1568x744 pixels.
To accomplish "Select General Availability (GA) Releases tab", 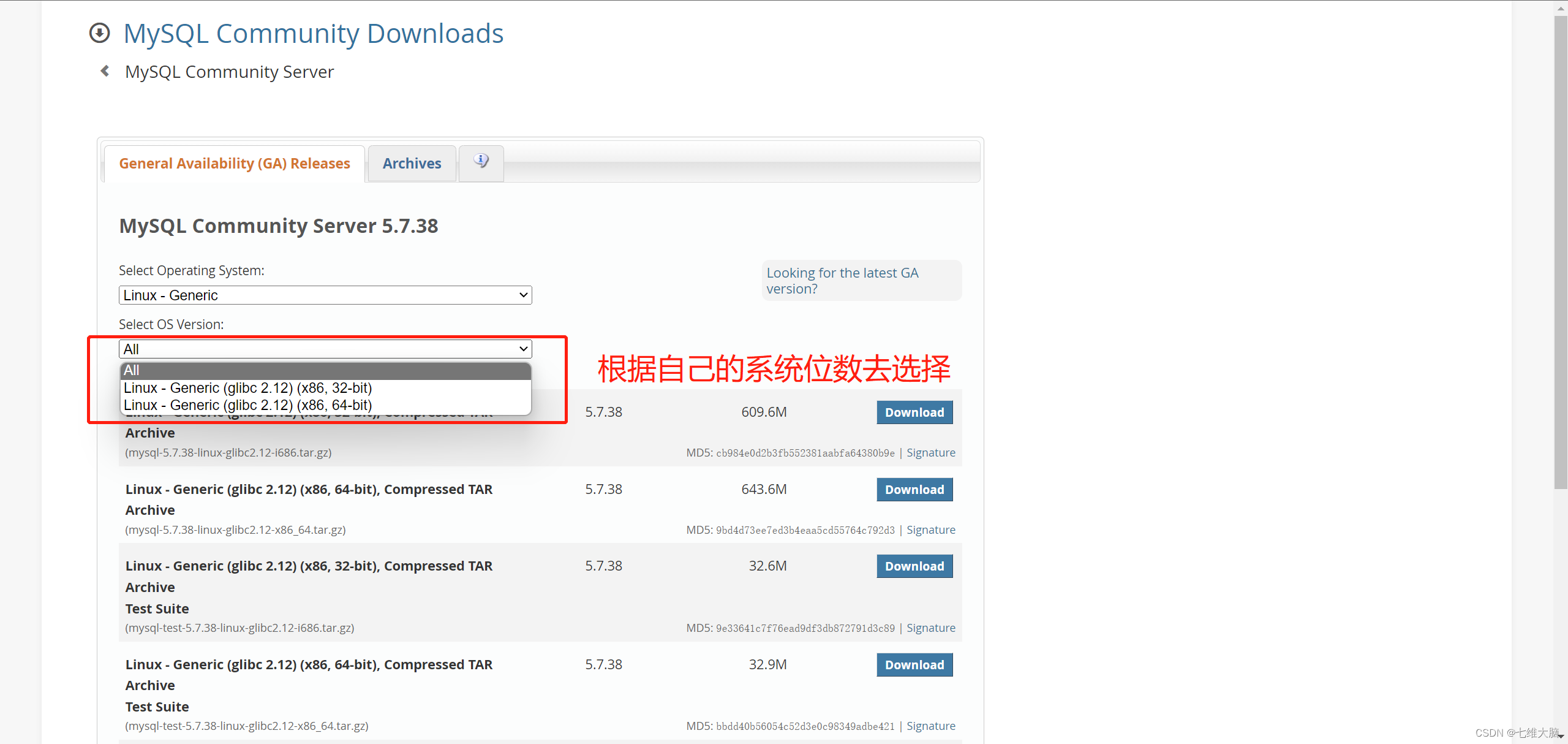I will tap(235, 164).
